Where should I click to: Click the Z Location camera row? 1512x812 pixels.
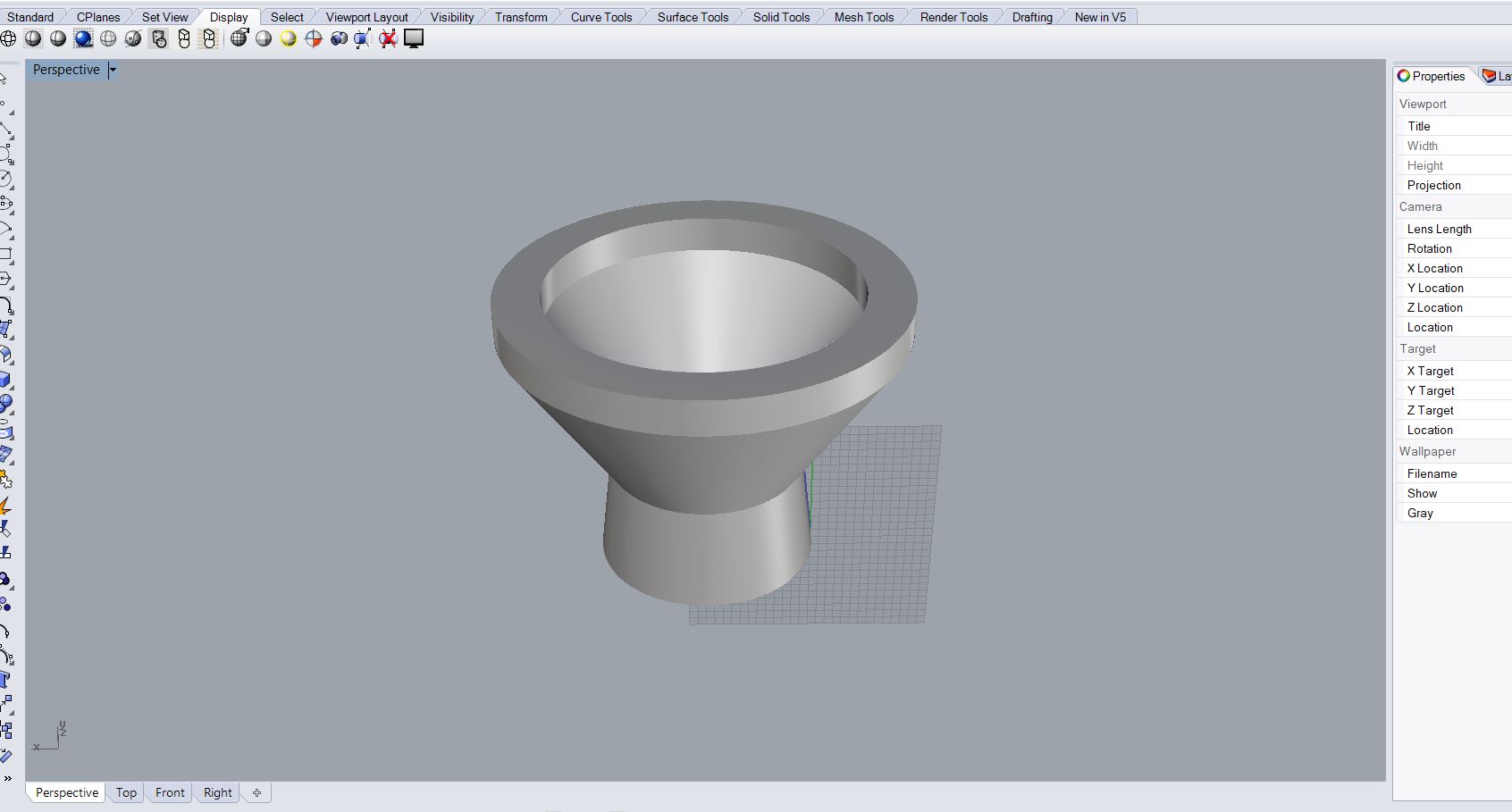[x=1454, y=307]
